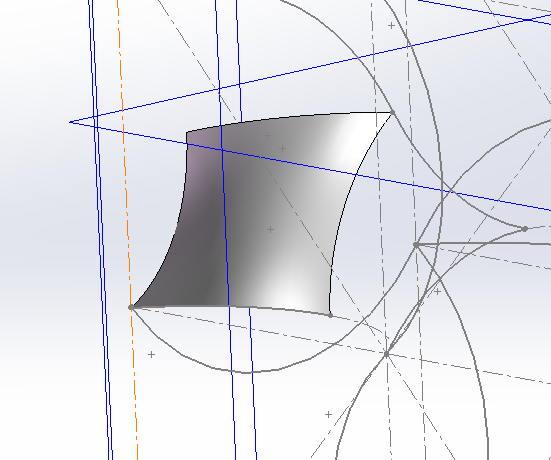Image resolution: width=551 pixels, height=460 pixels.
Task: Click the plus center mark near the top construction lines
Action: (x=391, y=25)
